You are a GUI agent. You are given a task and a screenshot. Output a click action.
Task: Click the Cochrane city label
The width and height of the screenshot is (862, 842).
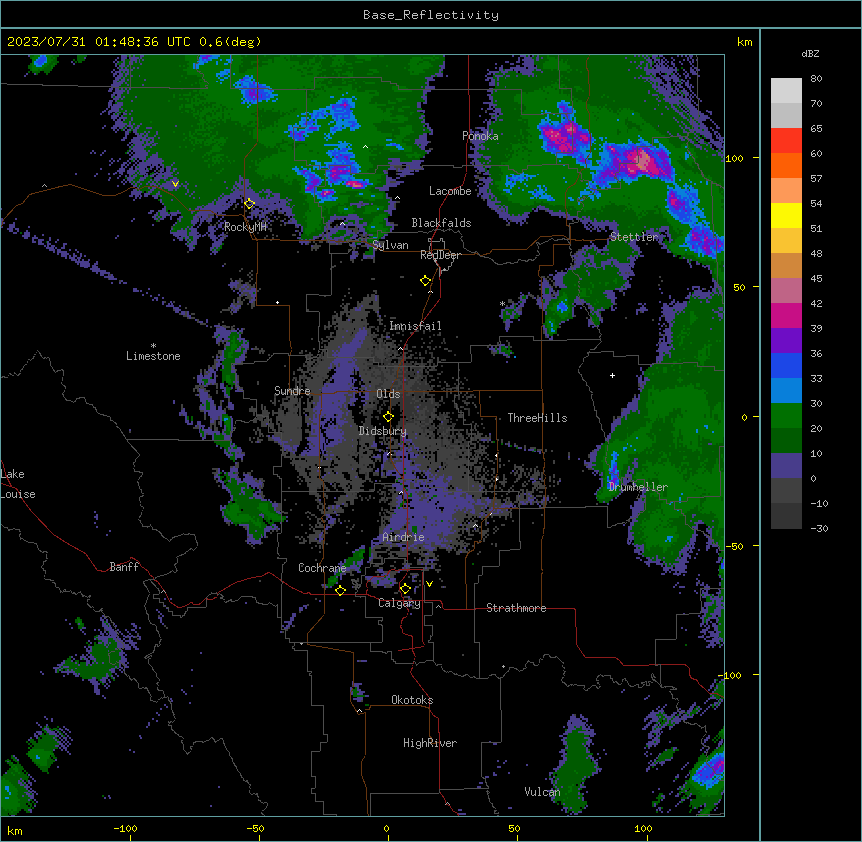[322, 568]
